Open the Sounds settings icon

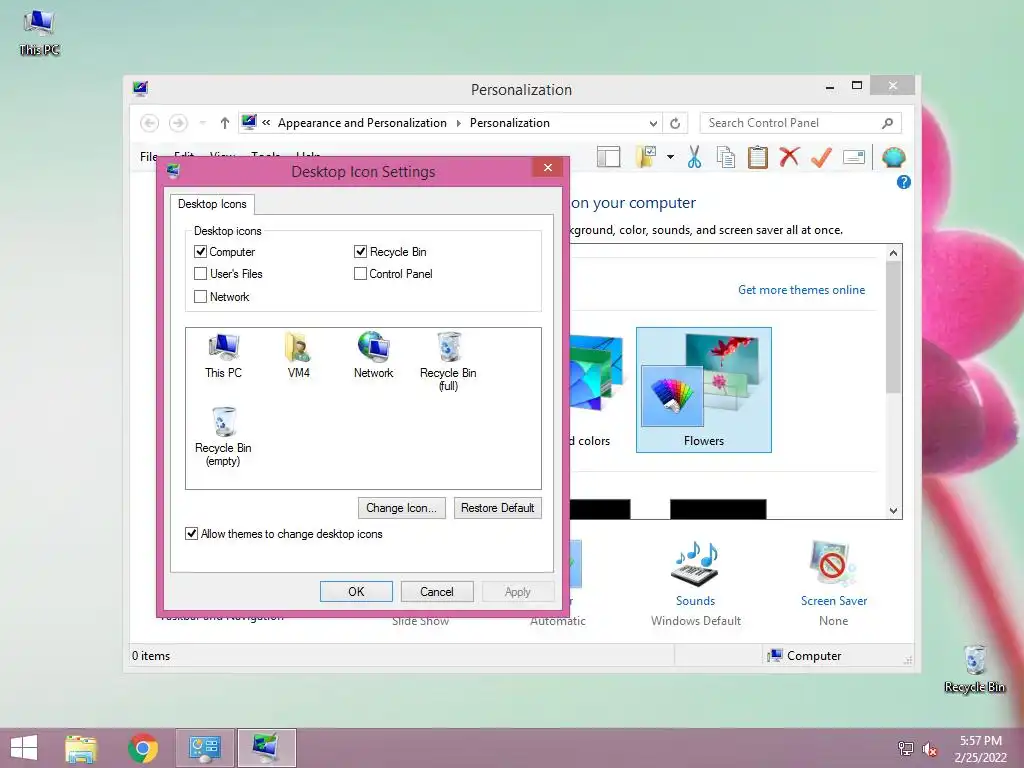[x=696, y=564]
